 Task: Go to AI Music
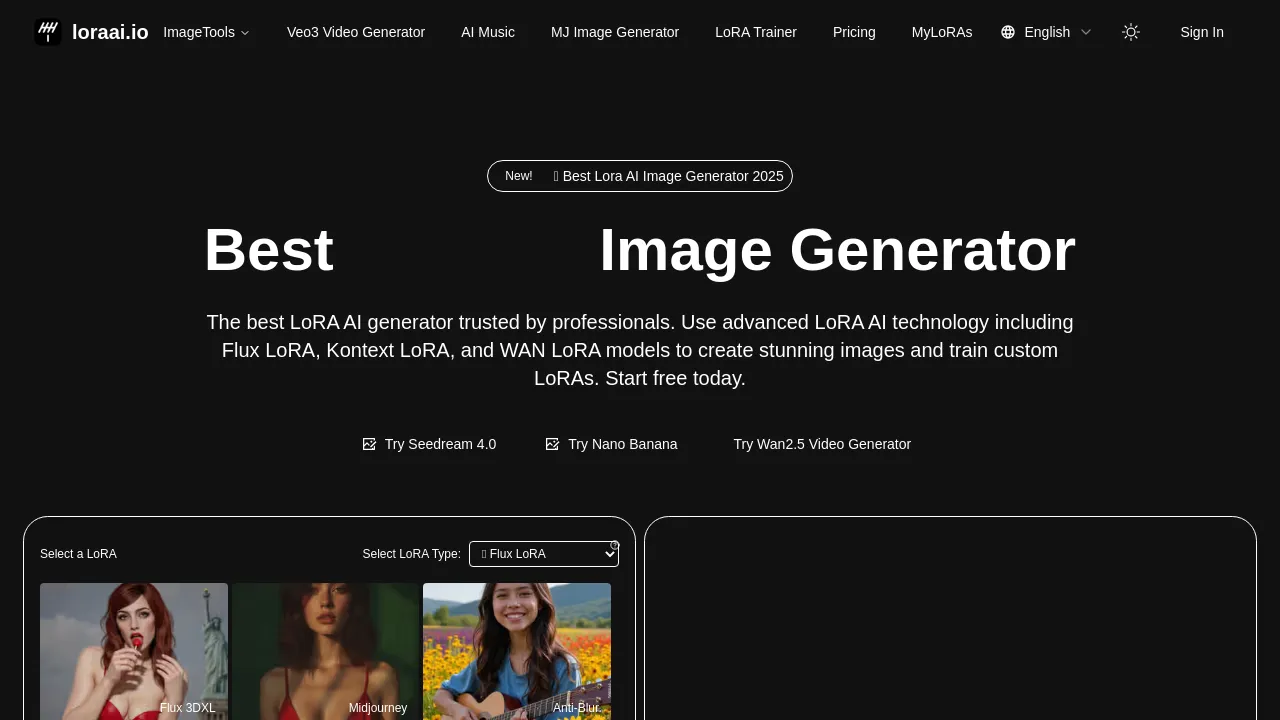tap(488, 32)
